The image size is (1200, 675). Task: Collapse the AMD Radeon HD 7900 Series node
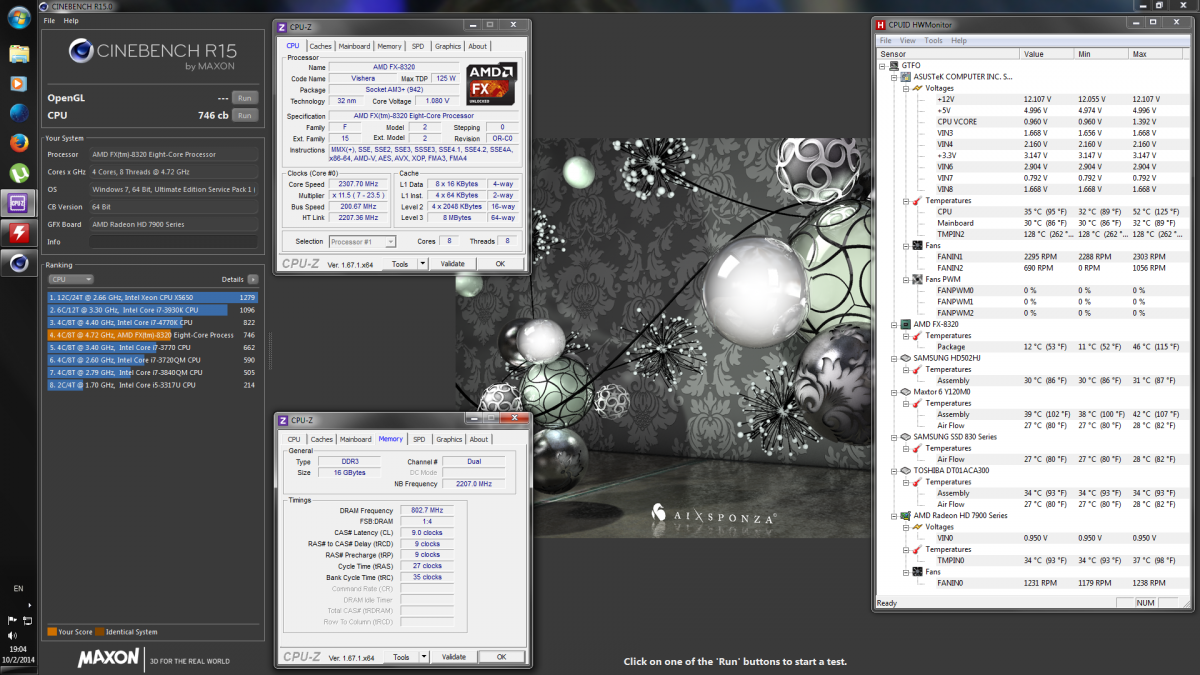[893, 515]
